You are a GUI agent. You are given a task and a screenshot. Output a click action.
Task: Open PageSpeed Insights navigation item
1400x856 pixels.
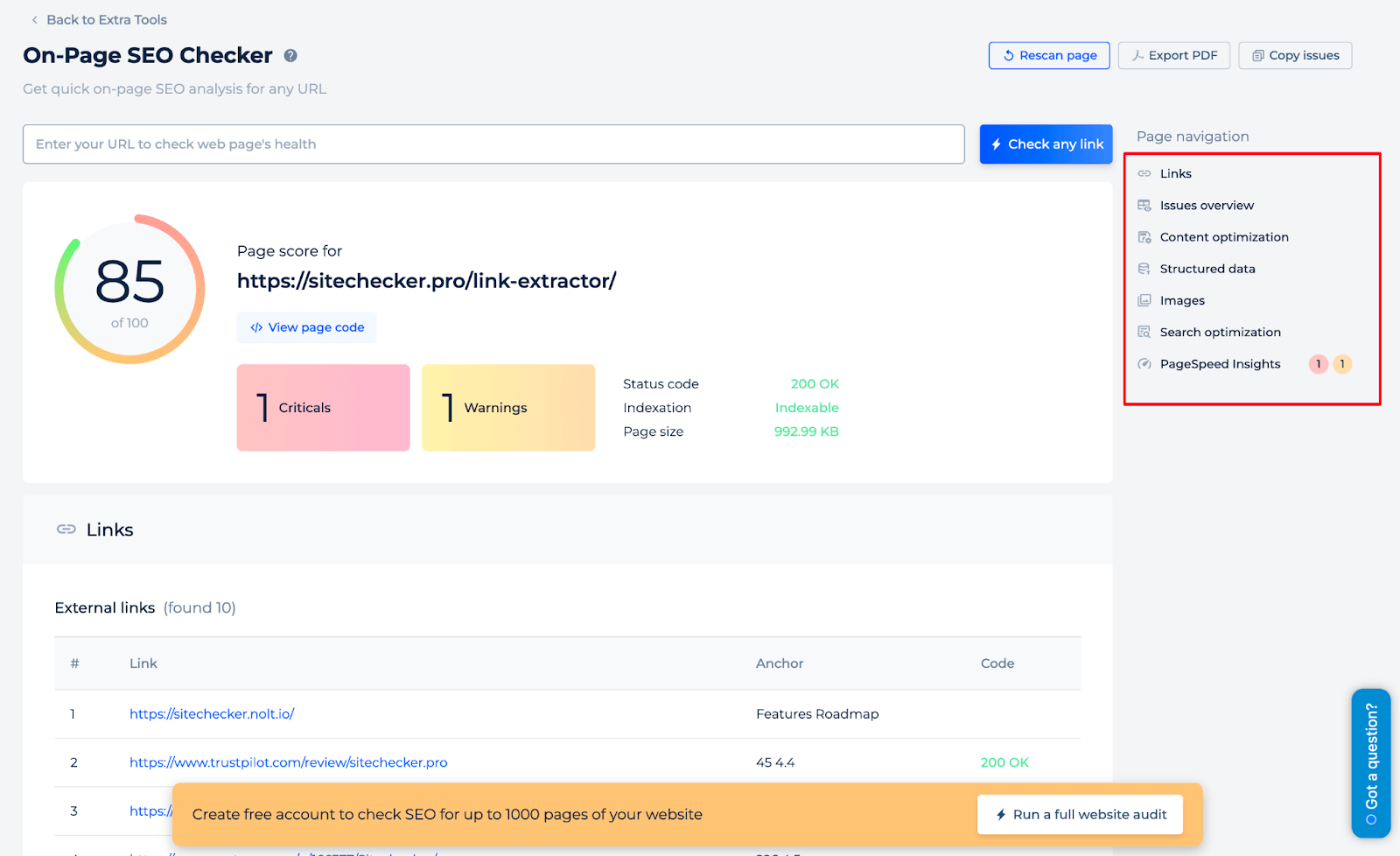coord(1220,364)
